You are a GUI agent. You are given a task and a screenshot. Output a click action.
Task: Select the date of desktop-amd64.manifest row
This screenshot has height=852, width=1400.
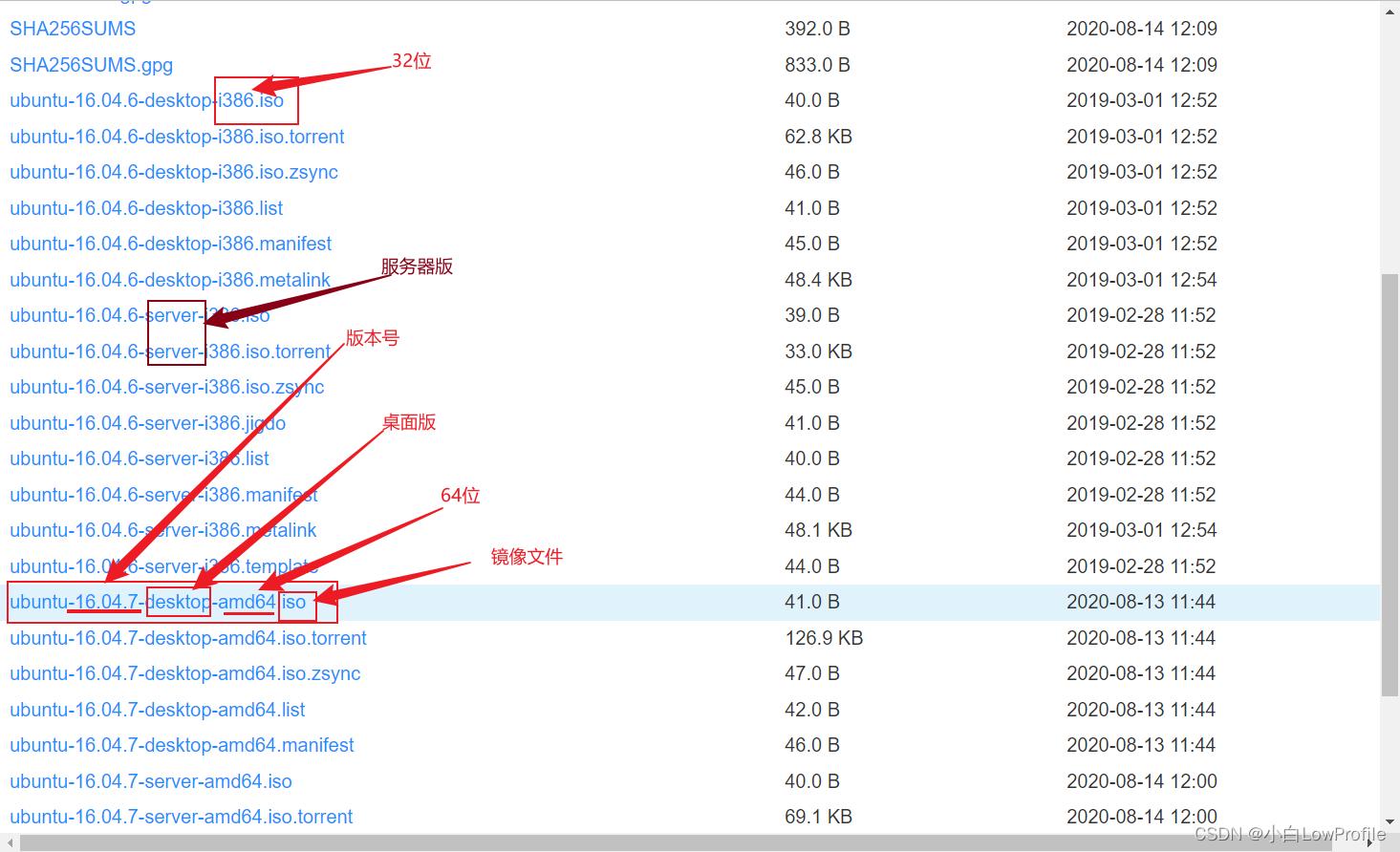pos(1141,745)
